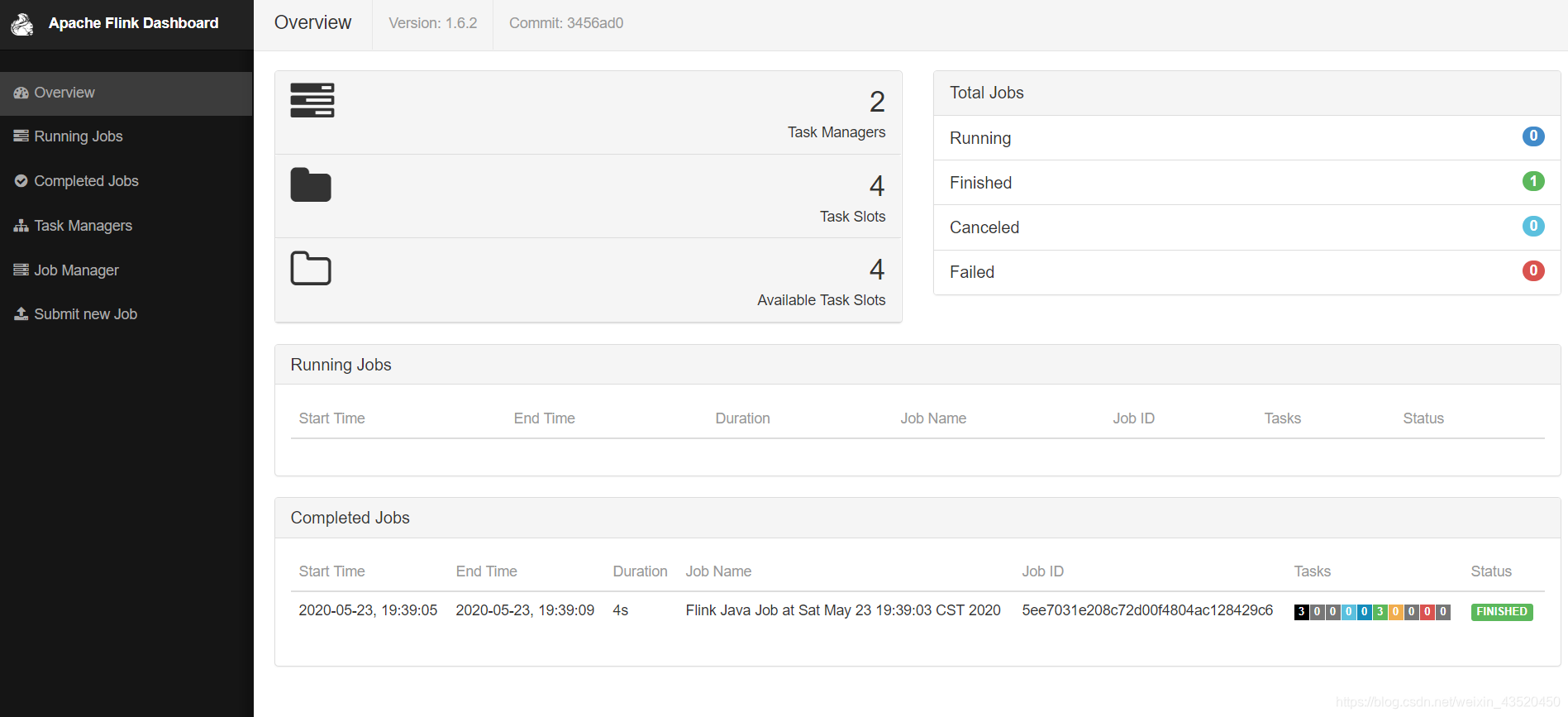Click the Task Slots card label
Screen dimensions: 1568x717
852,217
